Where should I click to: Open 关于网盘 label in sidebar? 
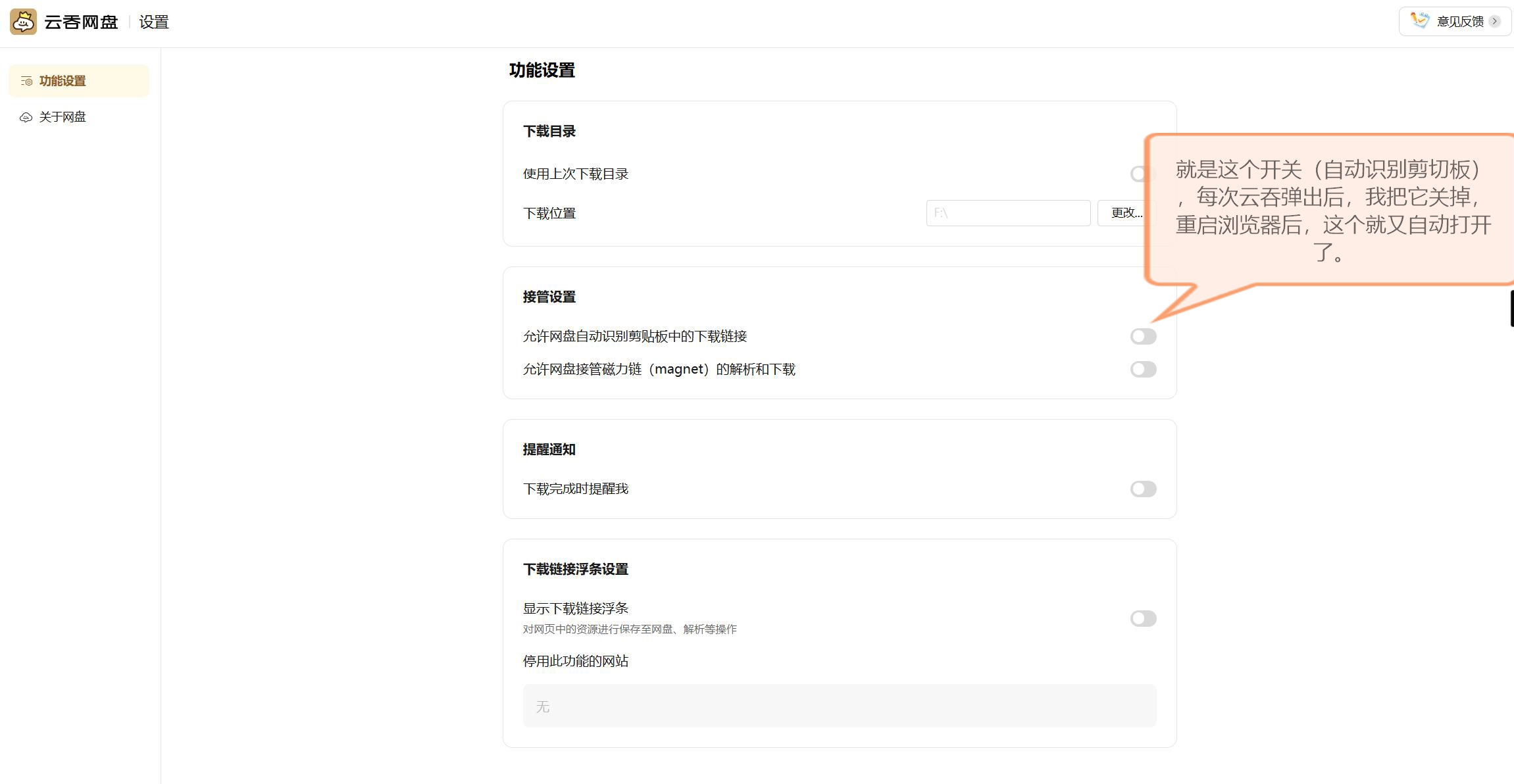pyautogui.click(x=63, y=117)
